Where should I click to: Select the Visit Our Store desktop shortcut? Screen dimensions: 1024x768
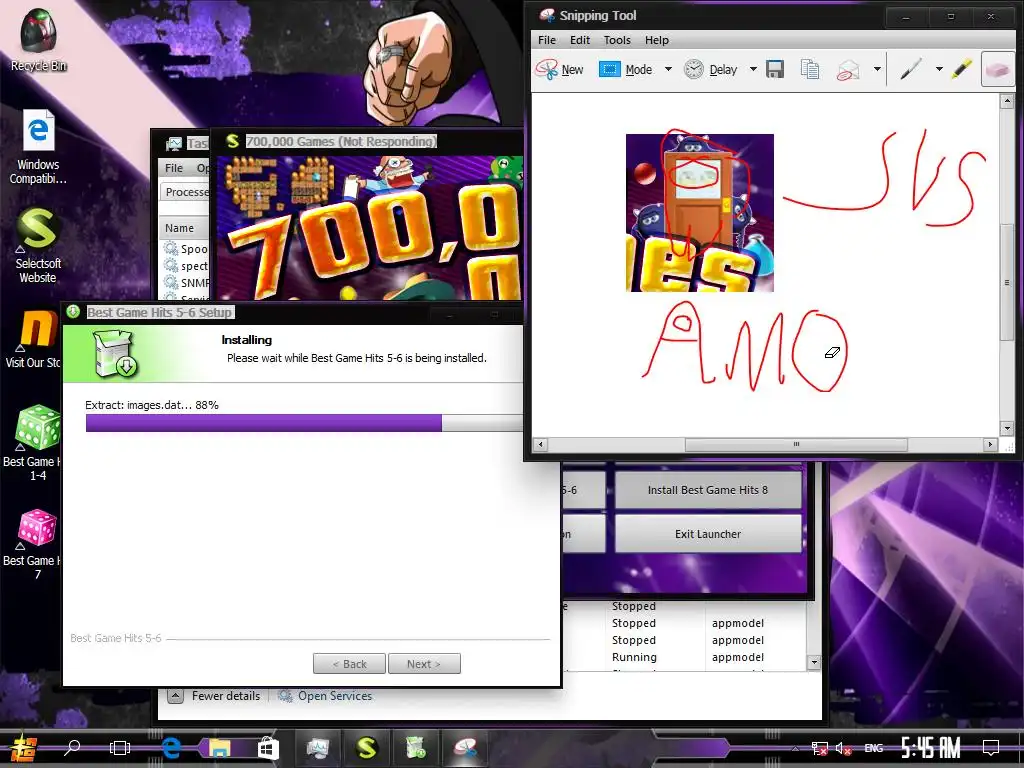click(x=33, y=340)
